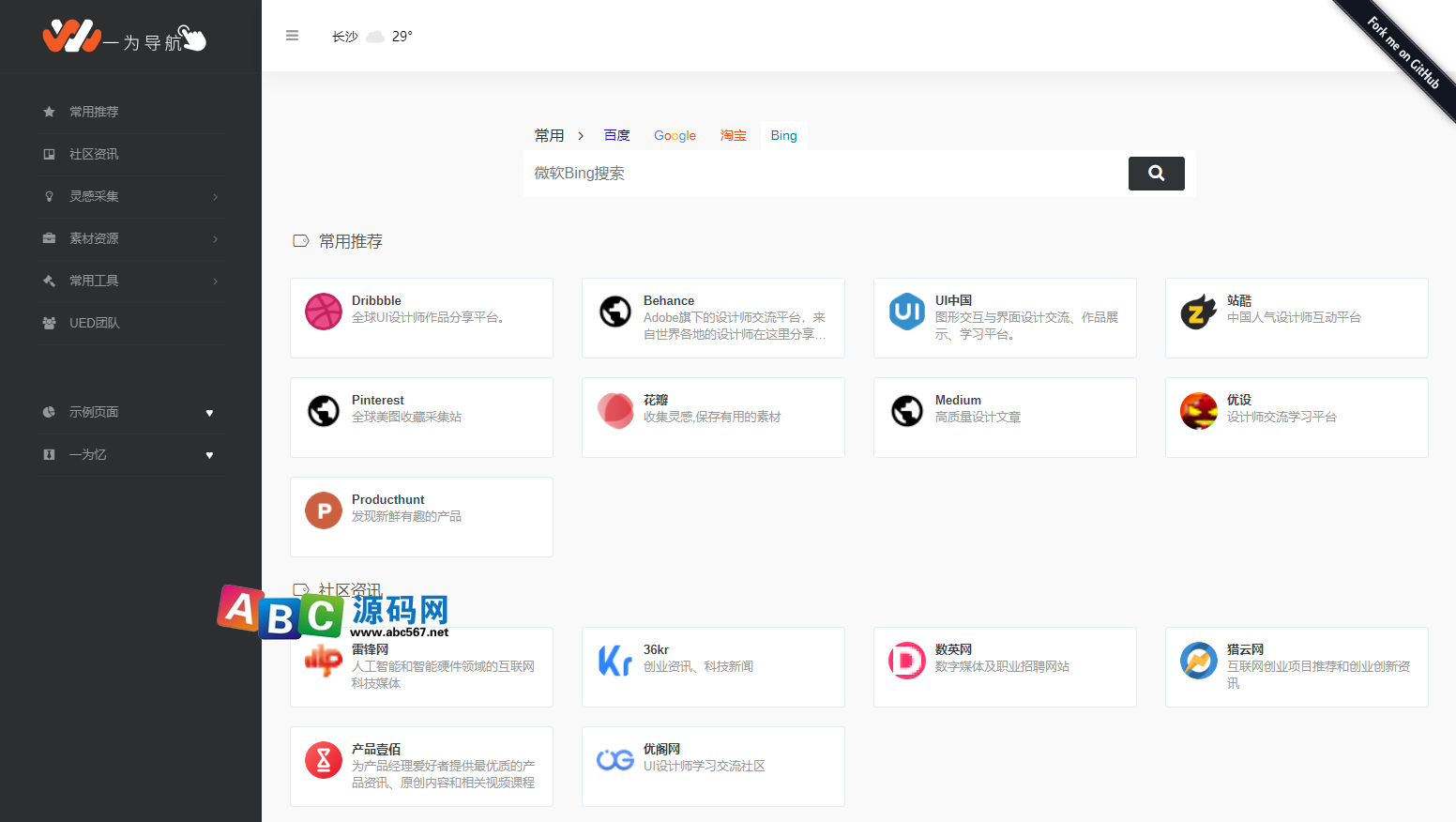
Task: Select the 站酷 Zcool logo icon
Action: (x=1198, y=312)
